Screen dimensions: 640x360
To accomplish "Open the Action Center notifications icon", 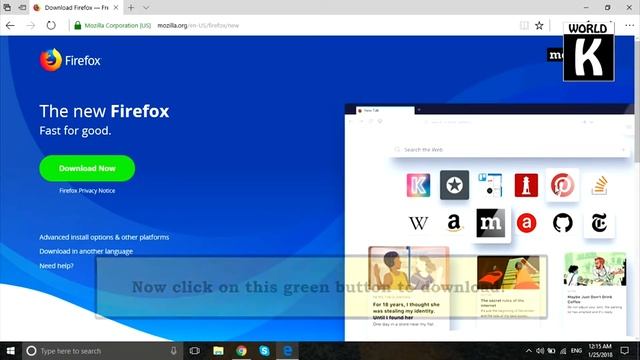I will pyautogui.click(x=624, y=351).
